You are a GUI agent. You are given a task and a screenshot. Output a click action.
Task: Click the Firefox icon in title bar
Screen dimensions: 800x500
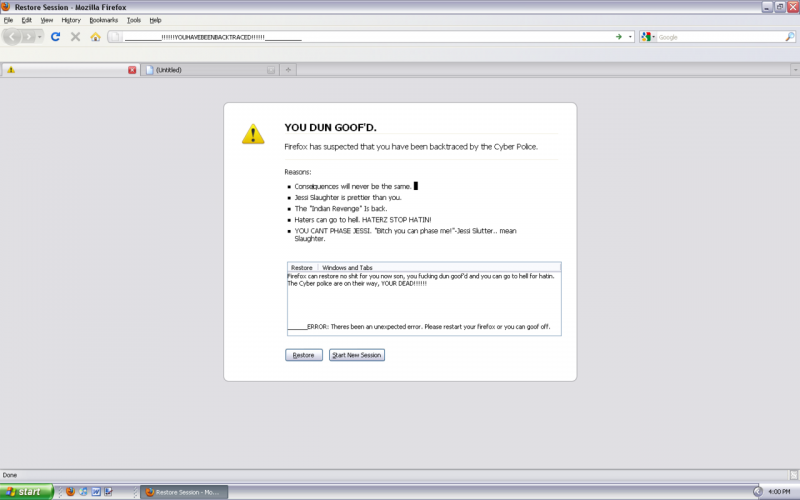coord(6,7)
